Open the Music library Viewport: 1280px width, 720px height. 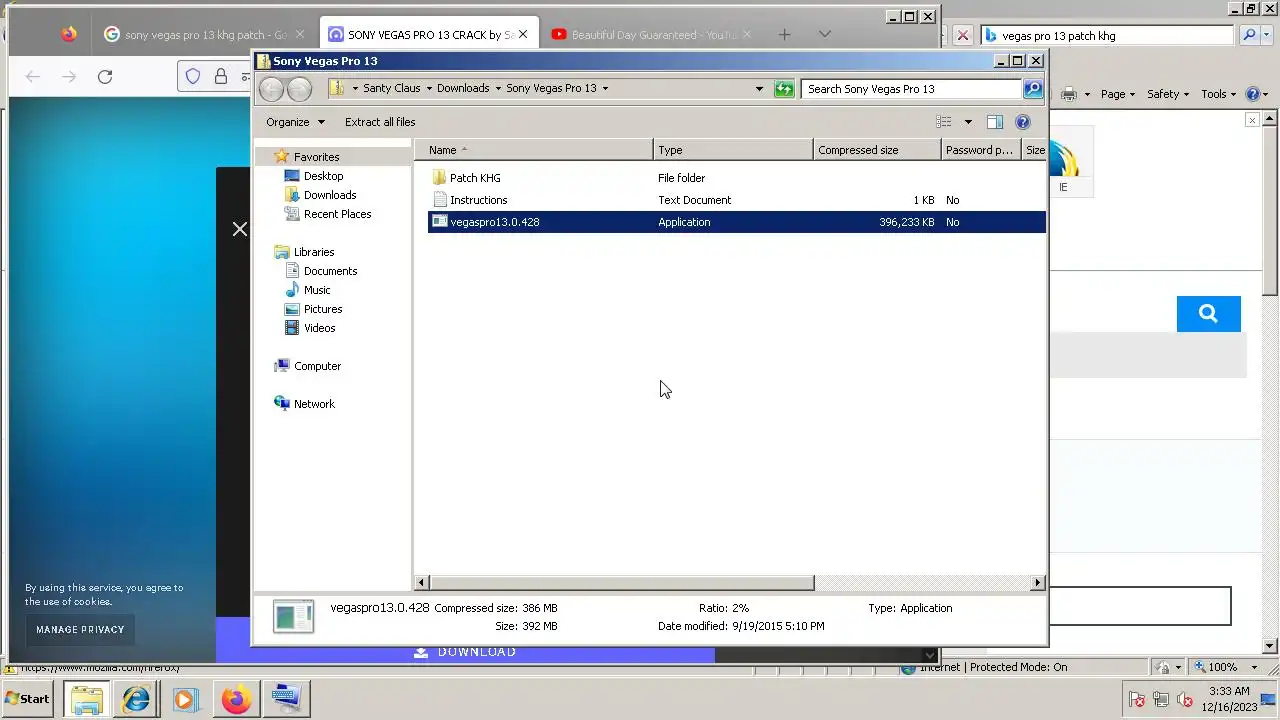coord(317,290)
